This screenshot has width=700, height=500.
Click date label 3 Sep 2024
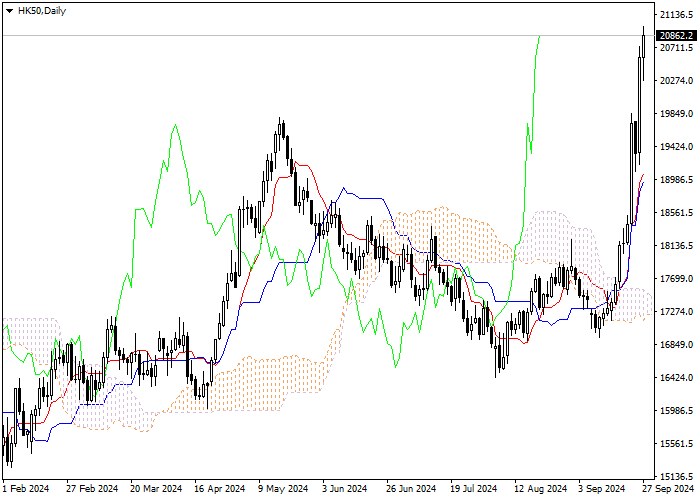click(x=602, y=489)
